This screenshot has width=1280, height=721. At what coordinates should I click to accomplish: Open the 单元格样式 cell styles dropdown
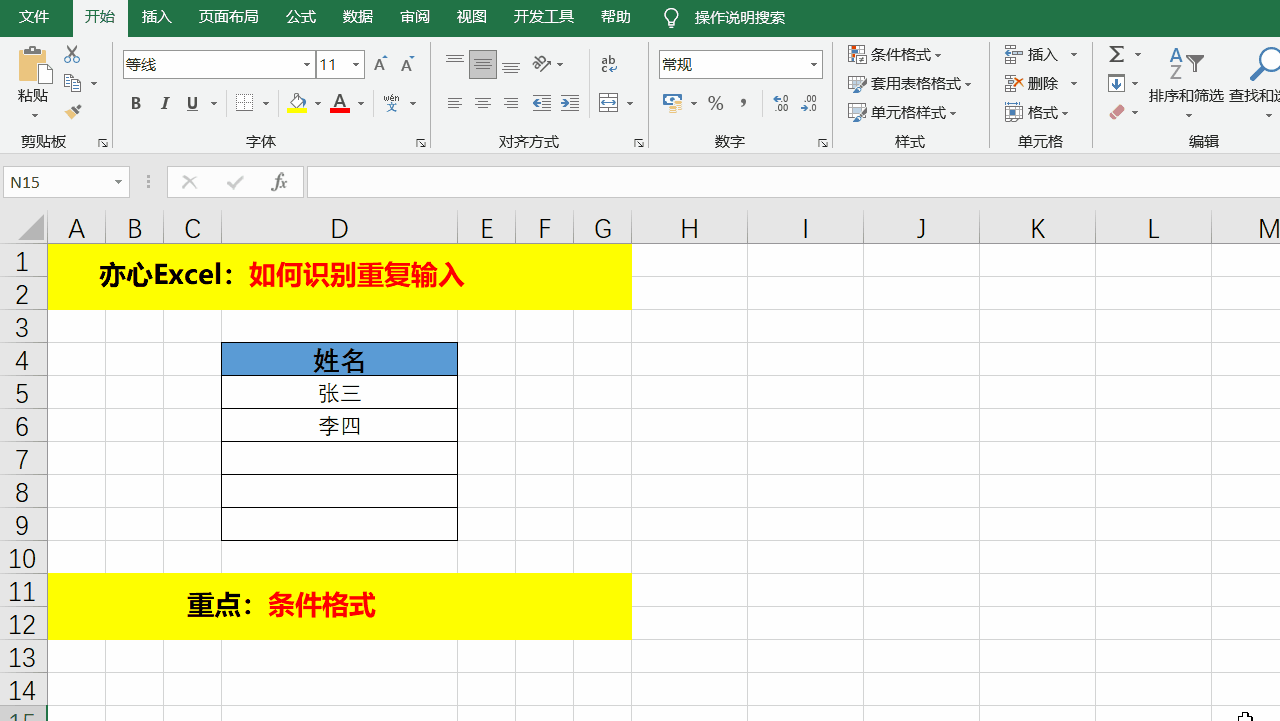coord(903,112)
